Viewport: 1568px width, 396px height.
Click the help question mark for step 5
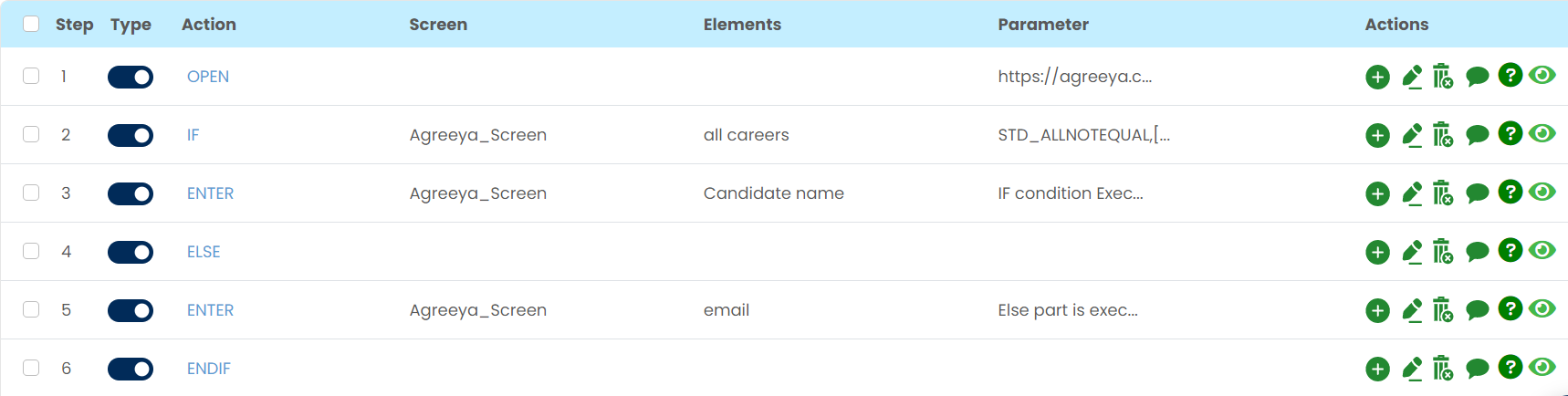click(x=1511, y=308)
